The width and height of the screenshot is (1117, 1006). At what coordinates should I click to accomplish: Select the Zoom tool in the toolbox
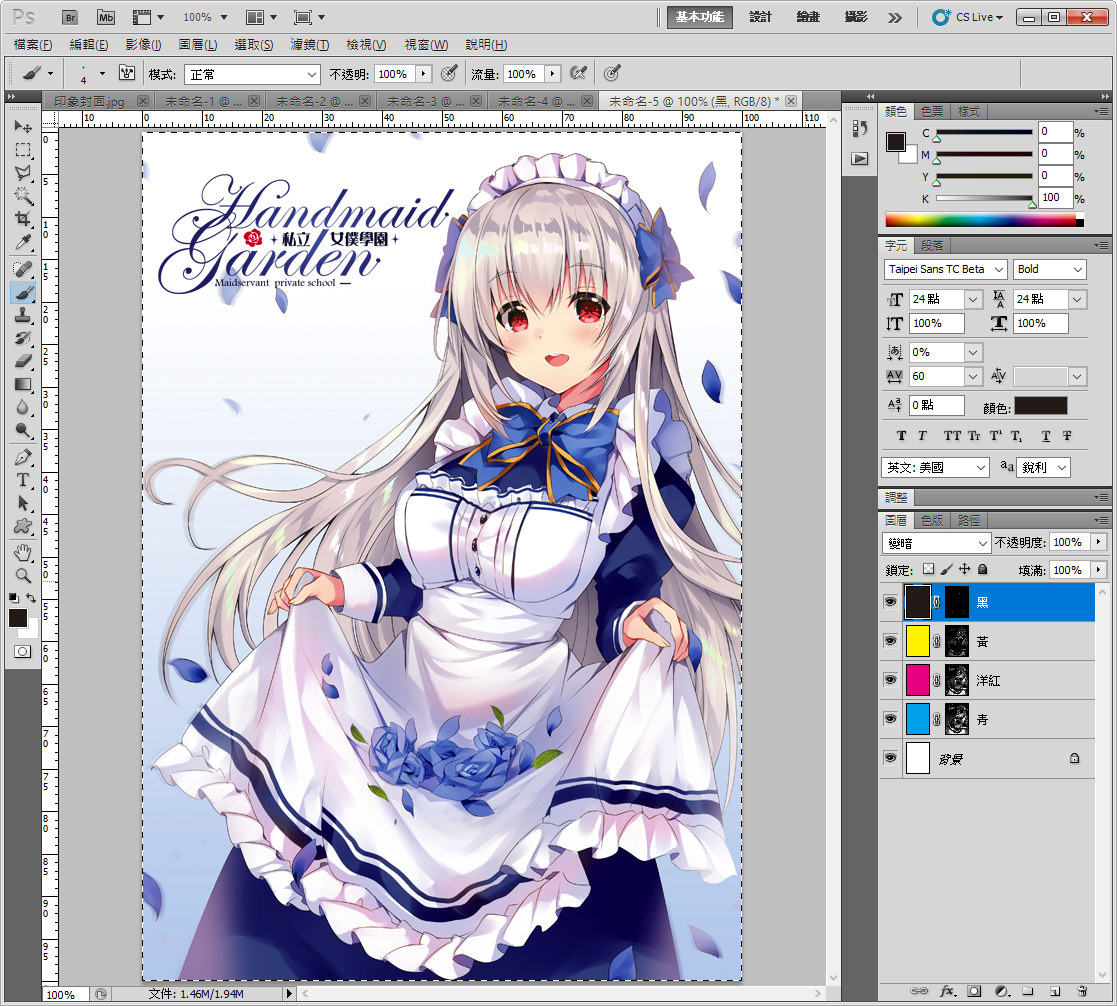[x=23, y=576]
